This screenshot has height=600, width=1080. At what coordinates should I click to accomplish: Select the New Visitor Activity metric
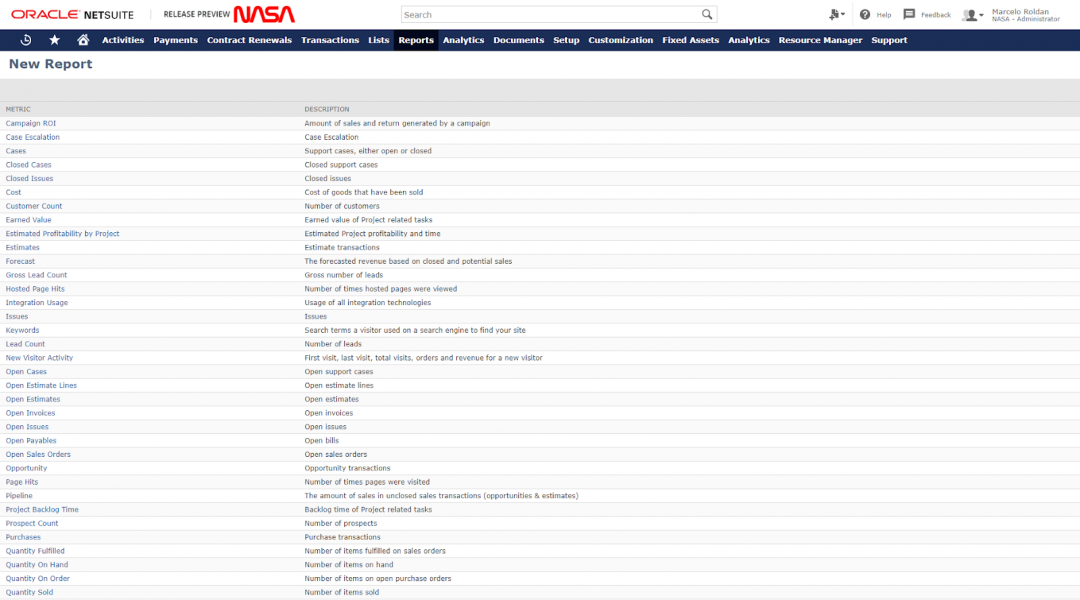tap(39, 358)
